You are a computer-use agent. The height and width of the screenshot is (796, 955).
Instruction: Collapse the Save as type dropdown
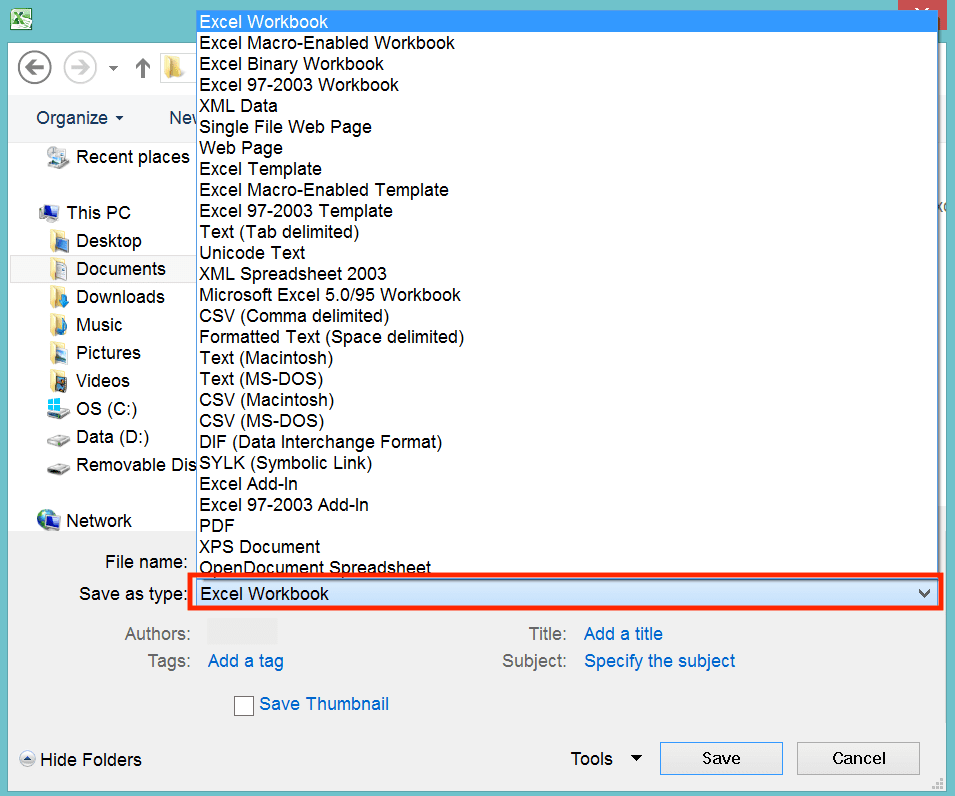[x=924, y=593]
